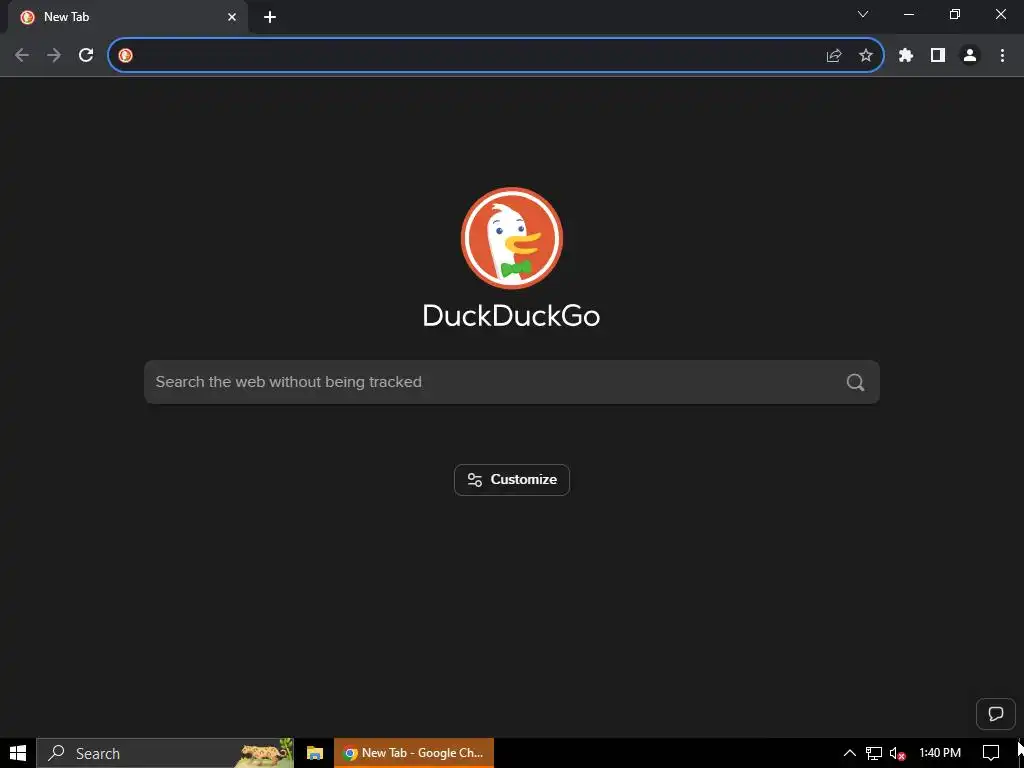This screenshot has width=1024, height=768.
Task: Open the Extensions puzzle icon
Action: pyautogui.click(x=906, y=56)
